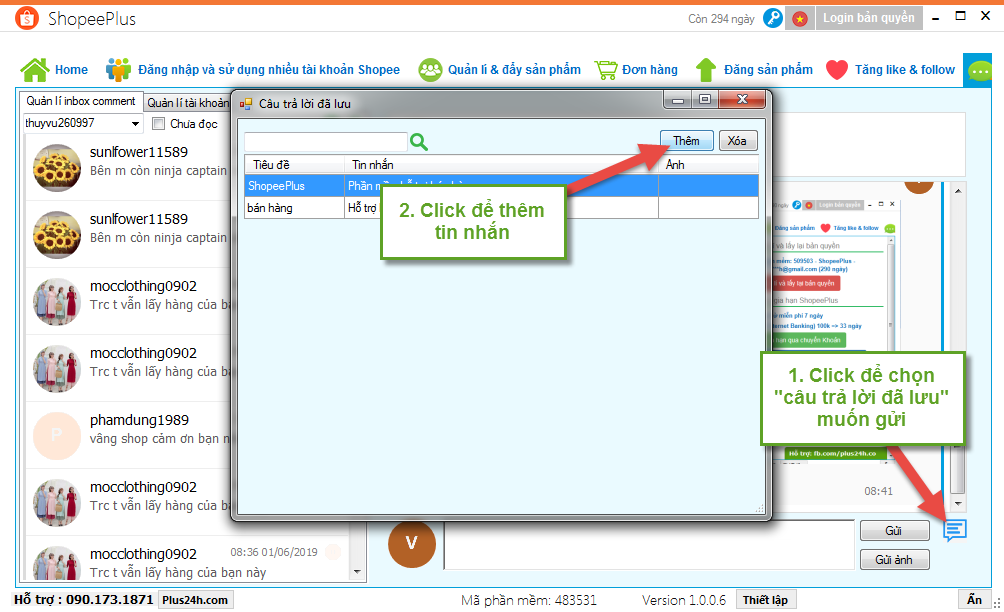Open Quản lí & đẩy sản phẩm menu
The width and height of the screenshot is (1004, 612).
(x=499, y=70)
